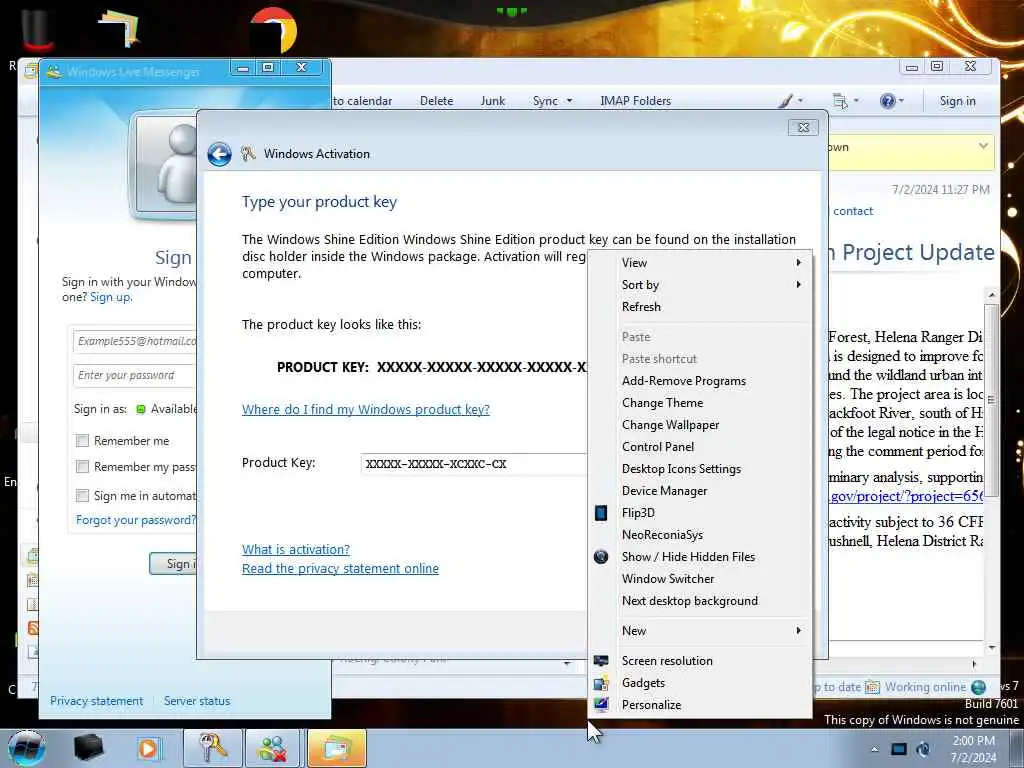Choose Refresh in the context menu

(641, 307)
